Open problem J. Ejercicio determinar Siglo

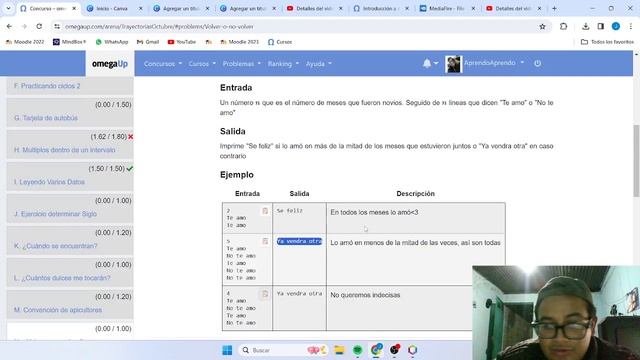coord(56,214)
